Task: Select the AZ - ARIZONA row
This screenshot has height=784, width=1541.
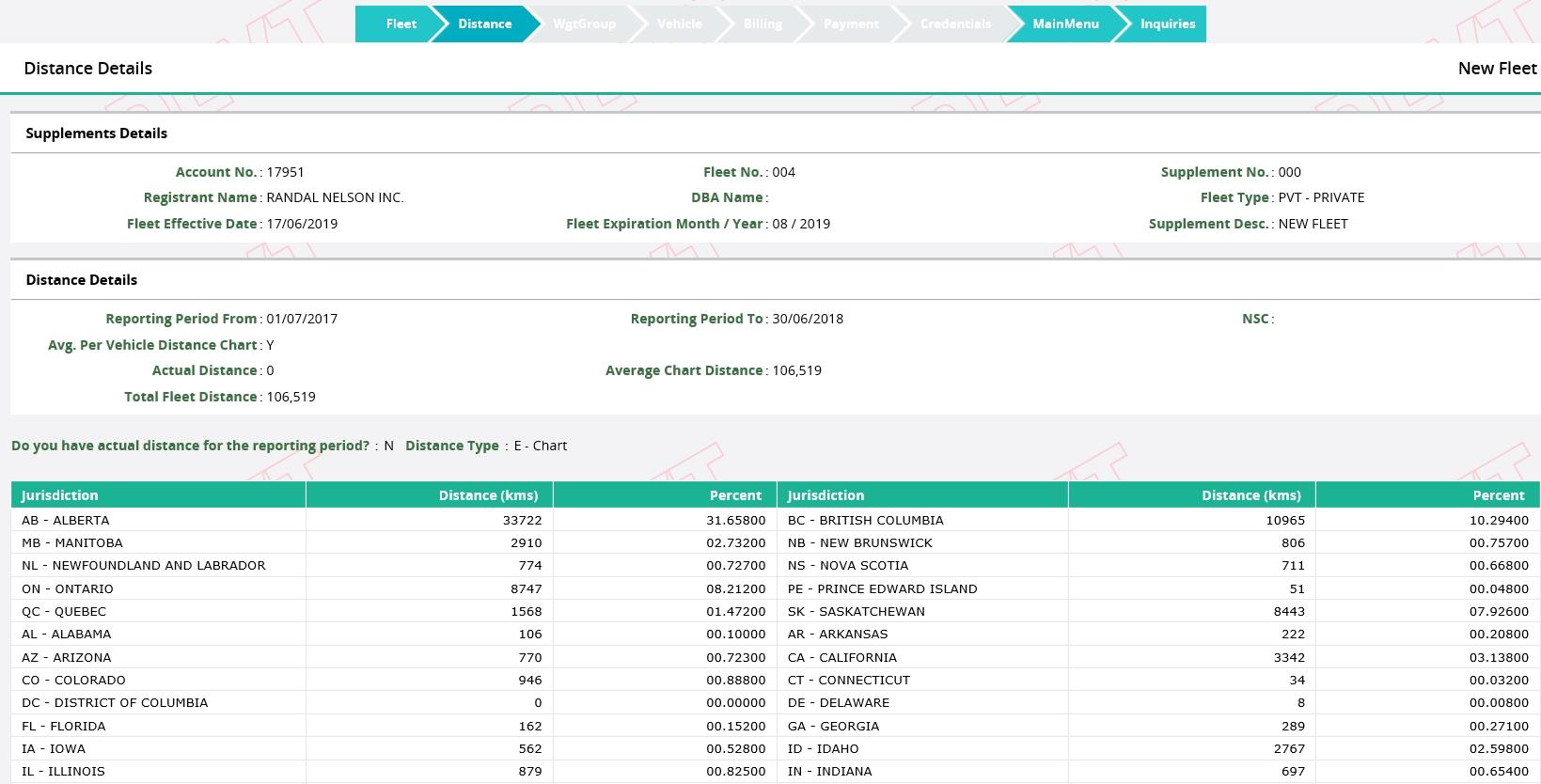Action: 394,657
